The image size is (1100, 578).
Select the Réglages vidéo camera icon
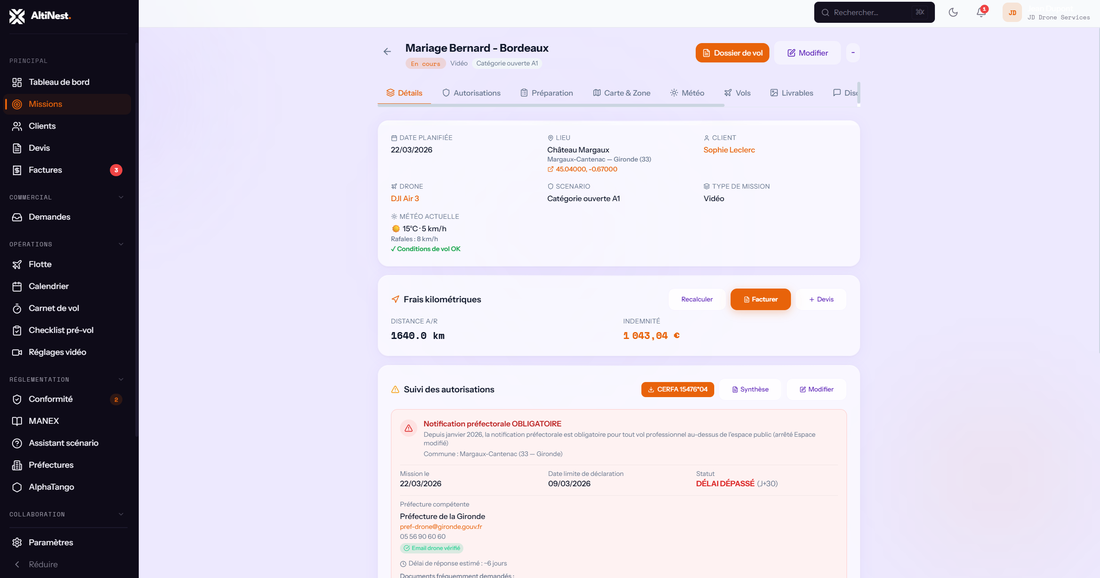coord(17,351)
